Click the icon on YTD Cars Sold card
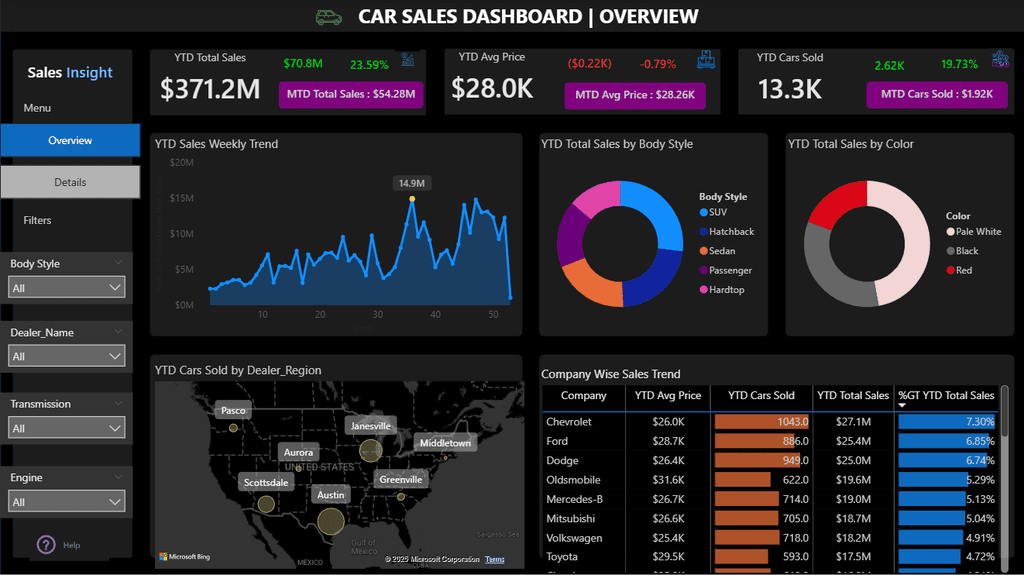Viewport: 1024px width, 575px height. coord(999,60)
